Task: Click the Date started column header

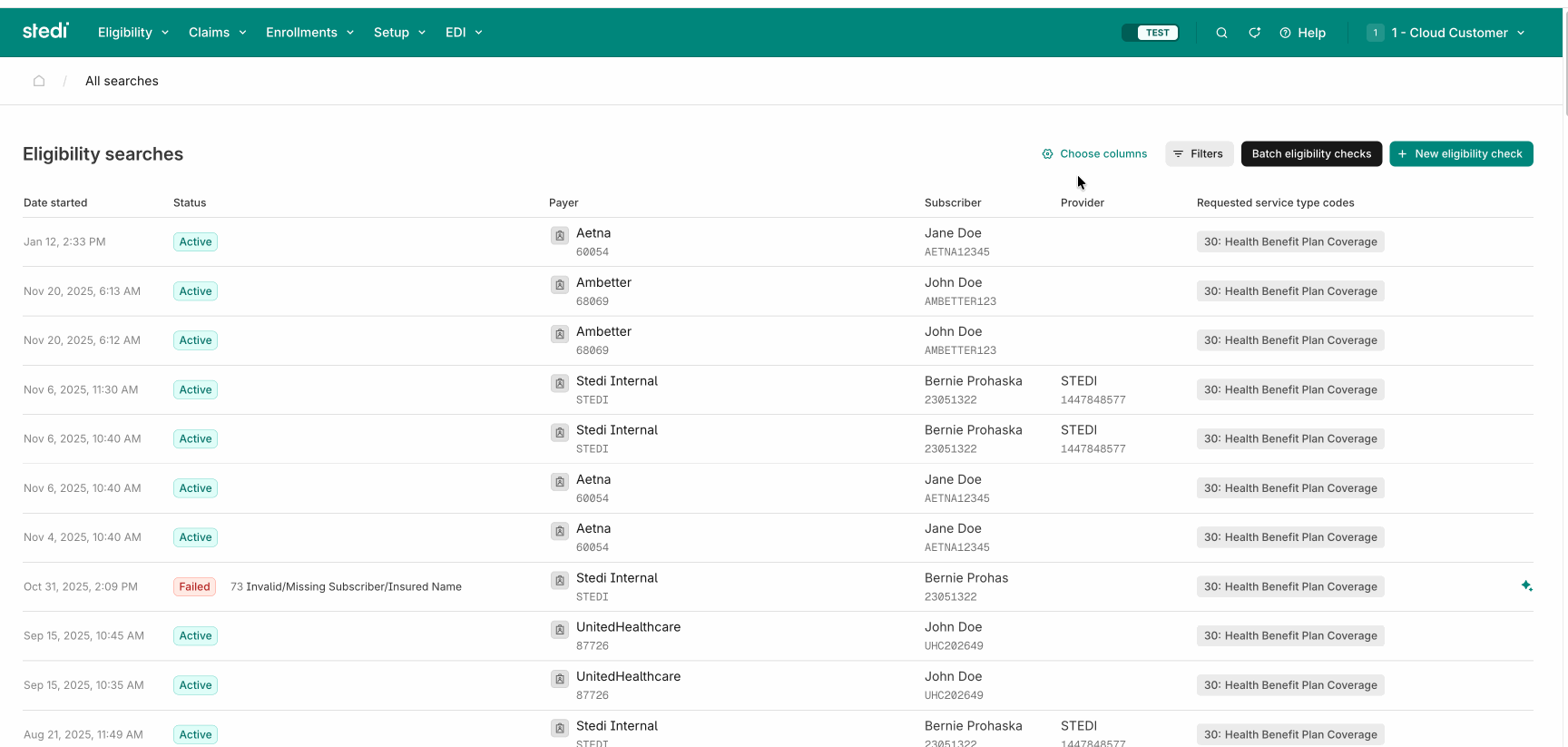Action: pos(55,203)
